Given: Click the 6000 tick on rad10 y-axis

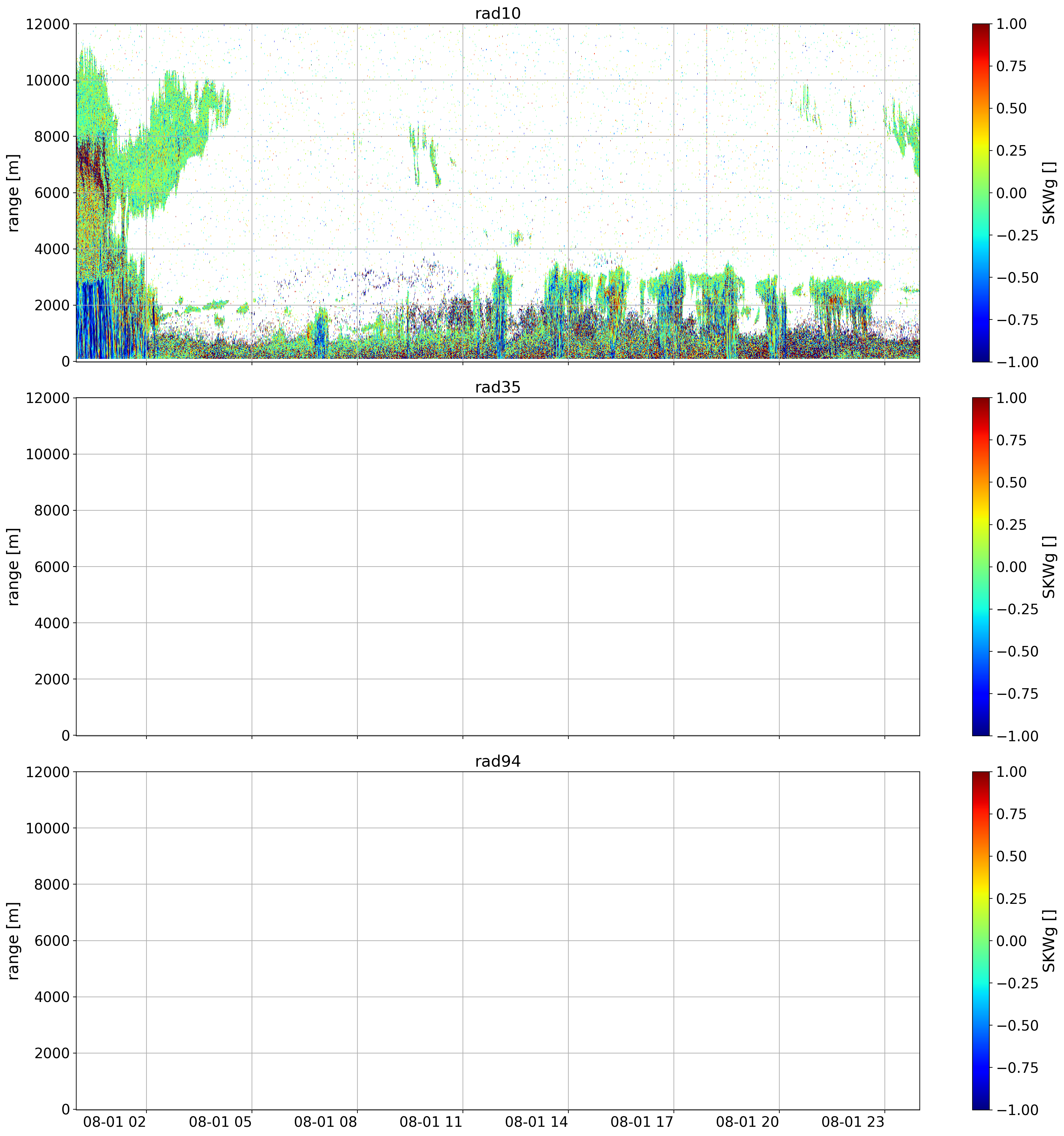Looking at the screenshot, I should tap(52, 192).
